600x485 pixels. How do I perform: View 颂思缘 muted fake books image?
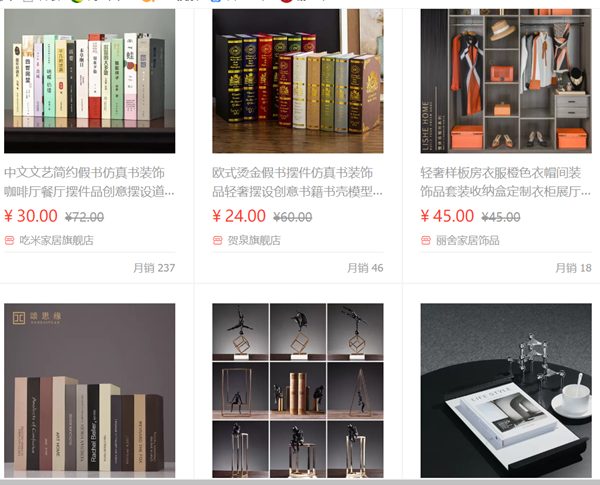click(90, 390)
